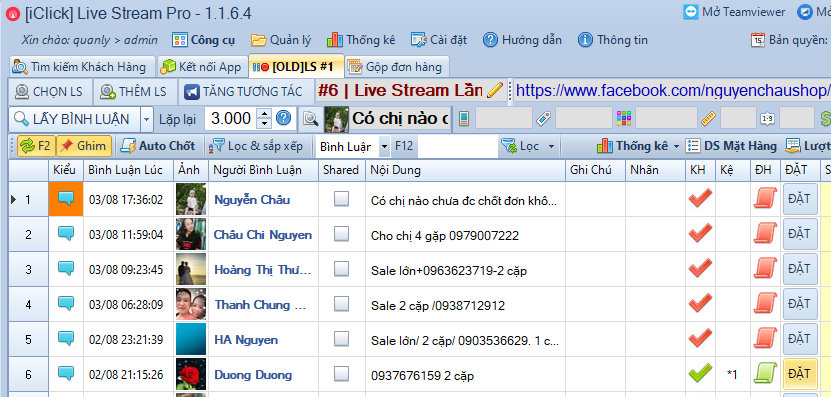Open the Thống kê menu in top bar
831x397 pixels.
(361, 40)
